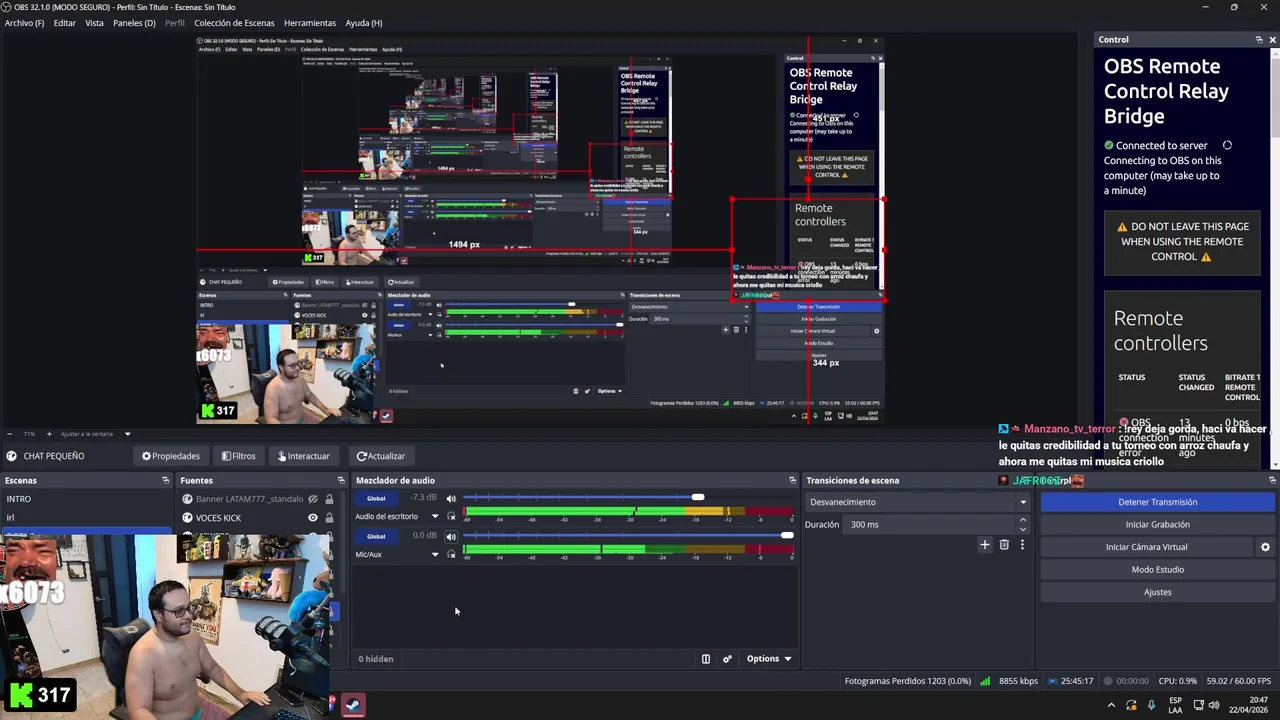Screen dimensions: 1280x720
Task: Open Desvanecimiento transition dropdown
Action: (919, 502)
